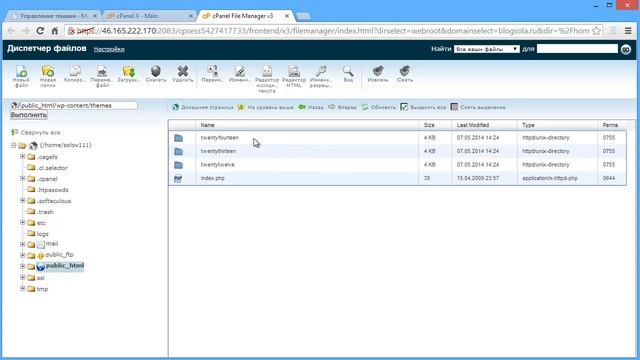Expand the .softaculous folder node

tap(23, 200)
